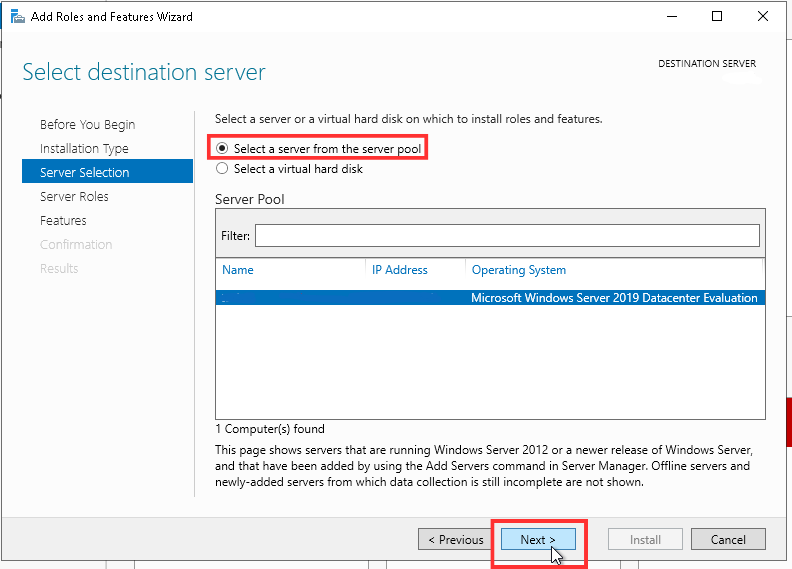This screenshot has width=792, height=569.
Task: Open the Server Selection step
Action: point(108,172)
